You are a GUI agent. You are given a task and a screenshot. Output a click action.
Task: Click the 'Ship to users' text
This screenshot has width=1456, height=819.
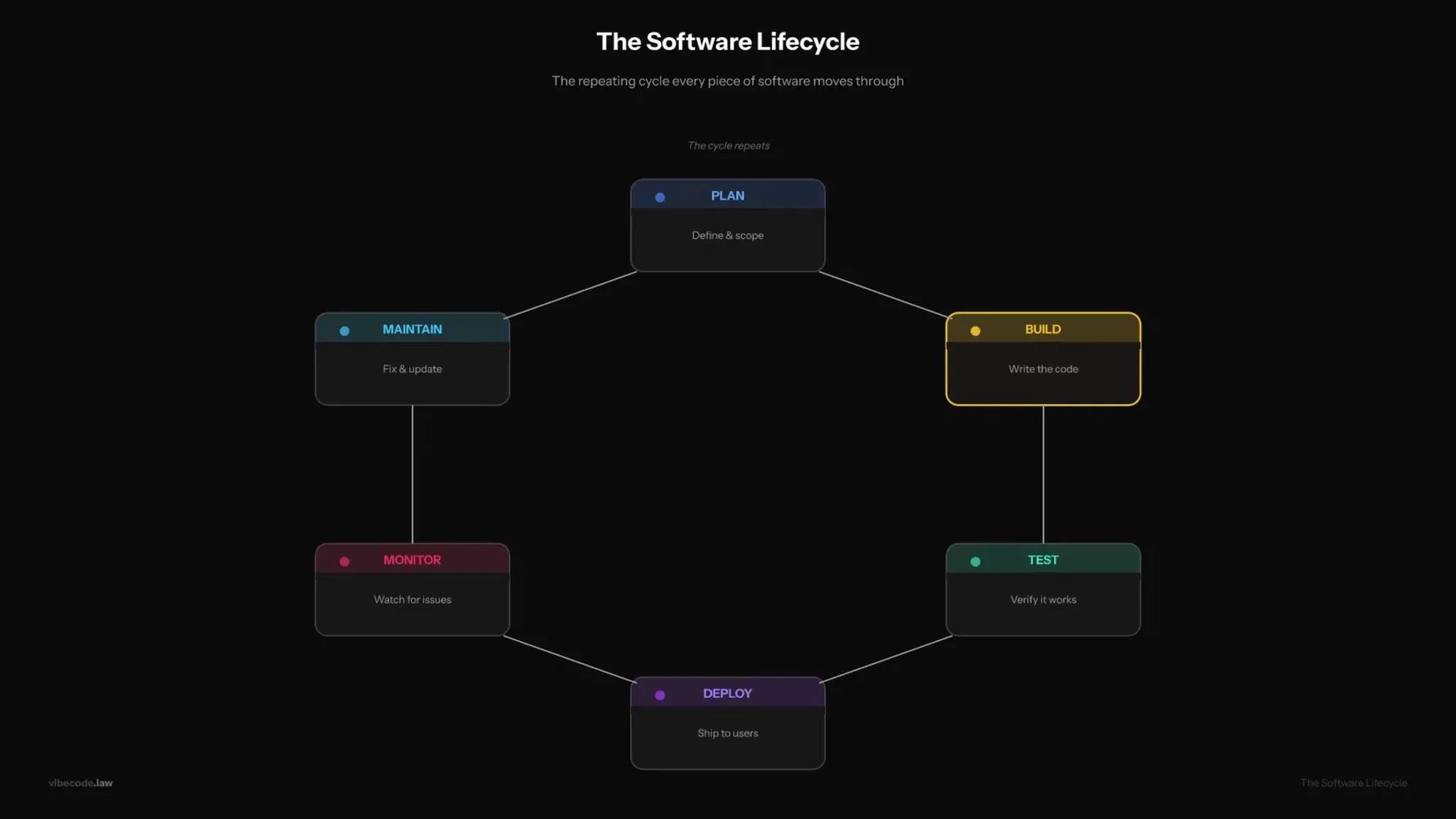coord(727,733)
